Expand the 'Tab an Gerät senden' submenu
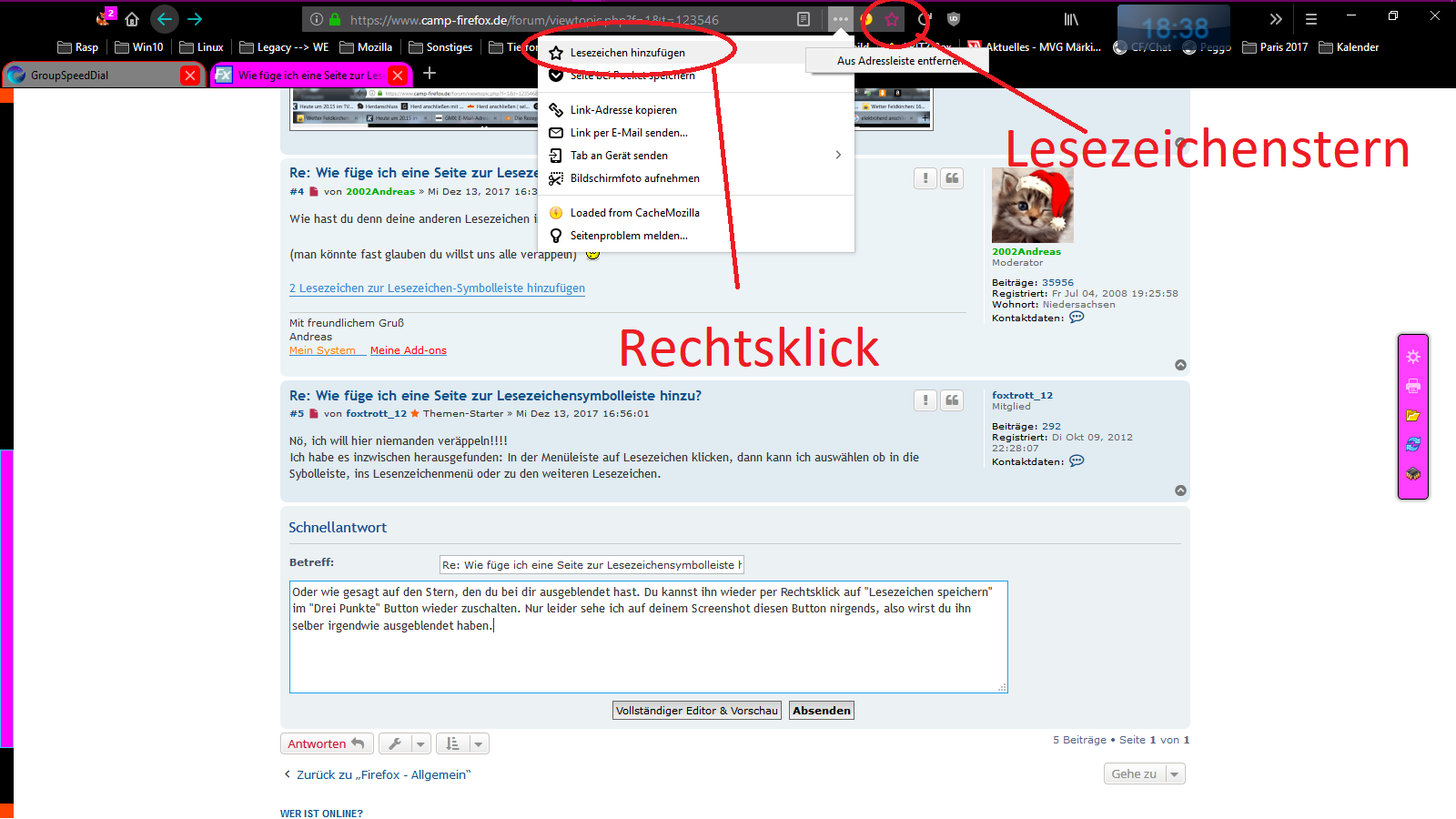This screenshot has width=1456, height=819. [696, 156]
